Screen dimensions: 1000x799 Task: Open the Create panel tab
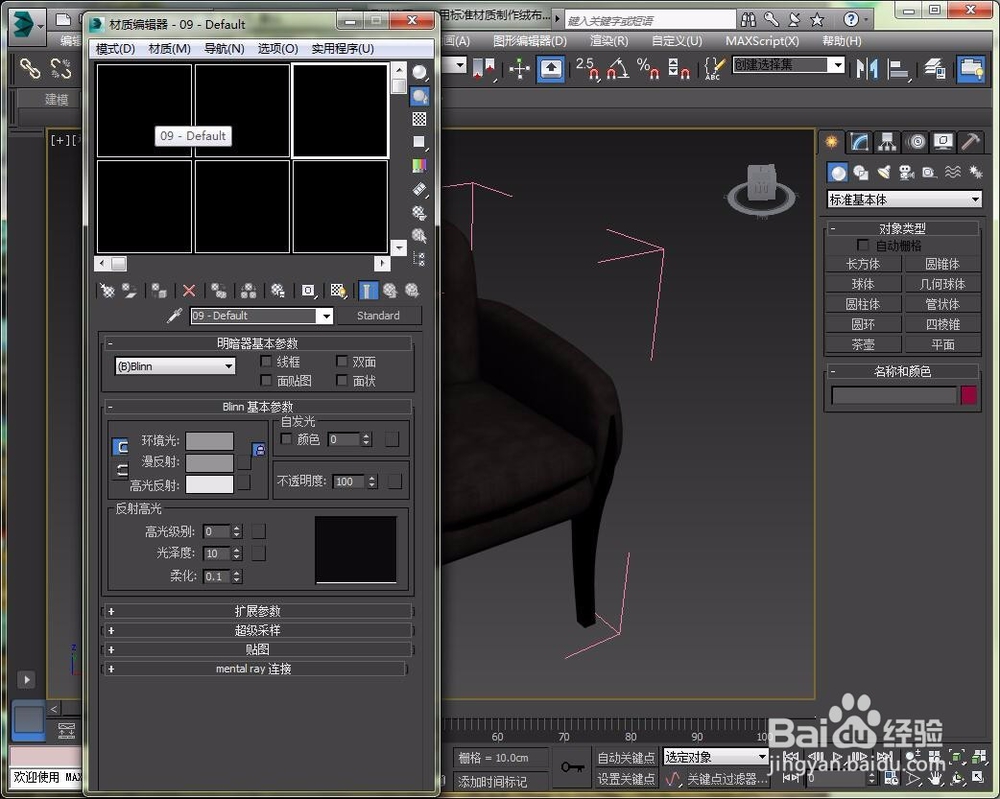pyautogui.click(x=832, y=142)
